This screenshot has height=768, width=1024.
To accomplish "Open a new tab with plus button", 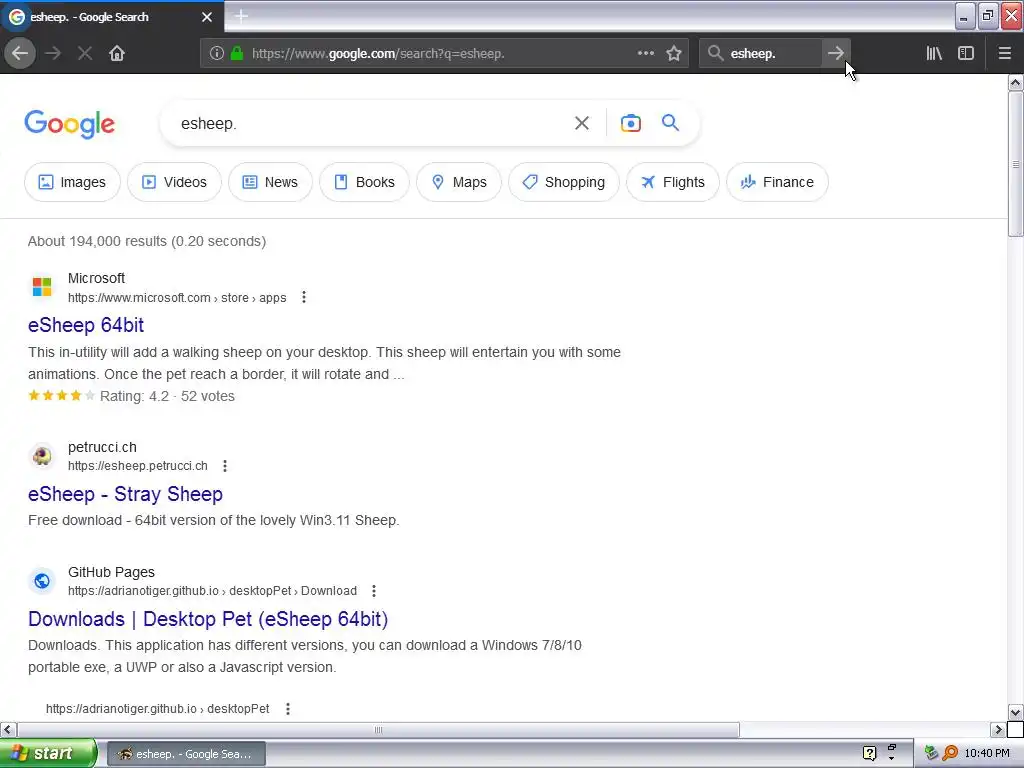I will (x=241, y=16).
